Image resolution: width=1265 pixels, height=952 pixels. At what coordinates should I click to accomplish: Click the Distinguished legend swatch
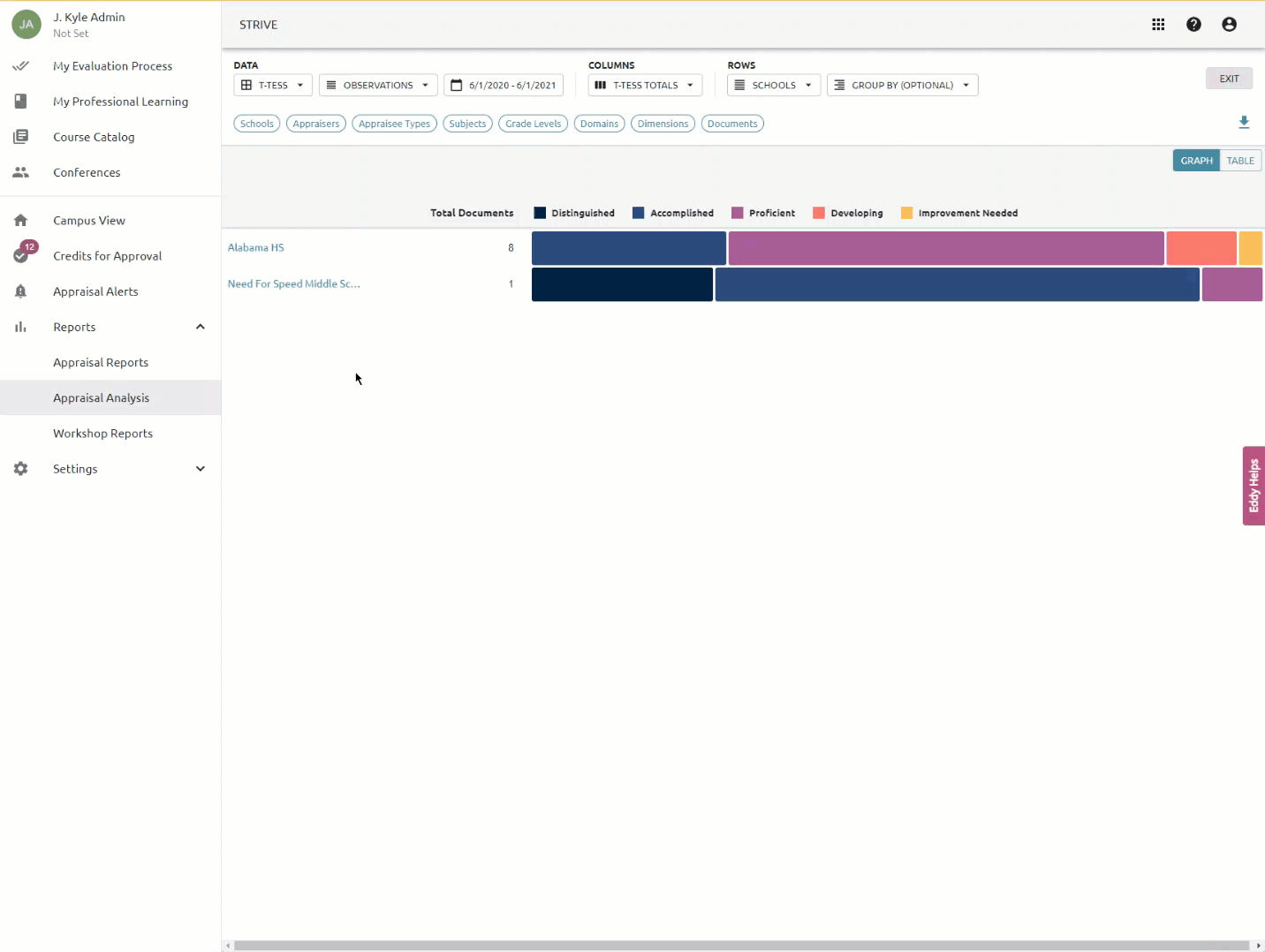pyautogui.click(x=540, y=213)
